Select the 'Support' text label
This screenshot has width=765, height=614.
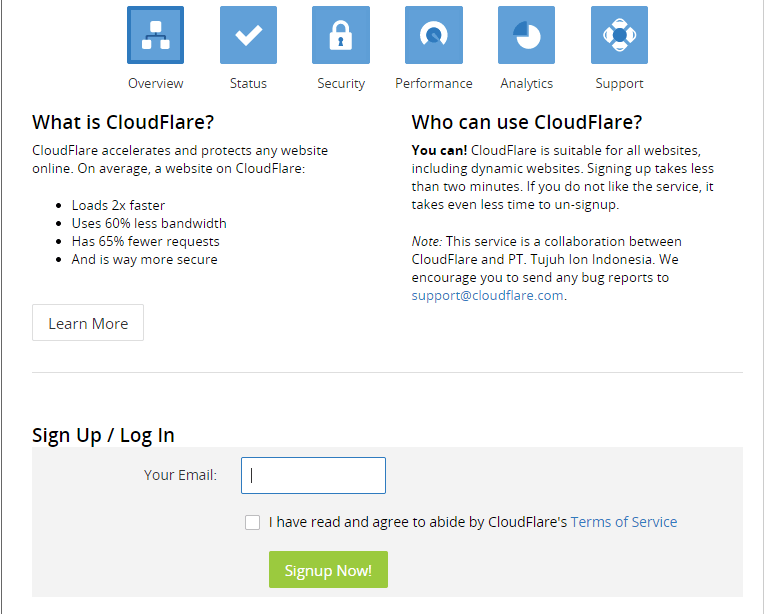click(619, 84)
